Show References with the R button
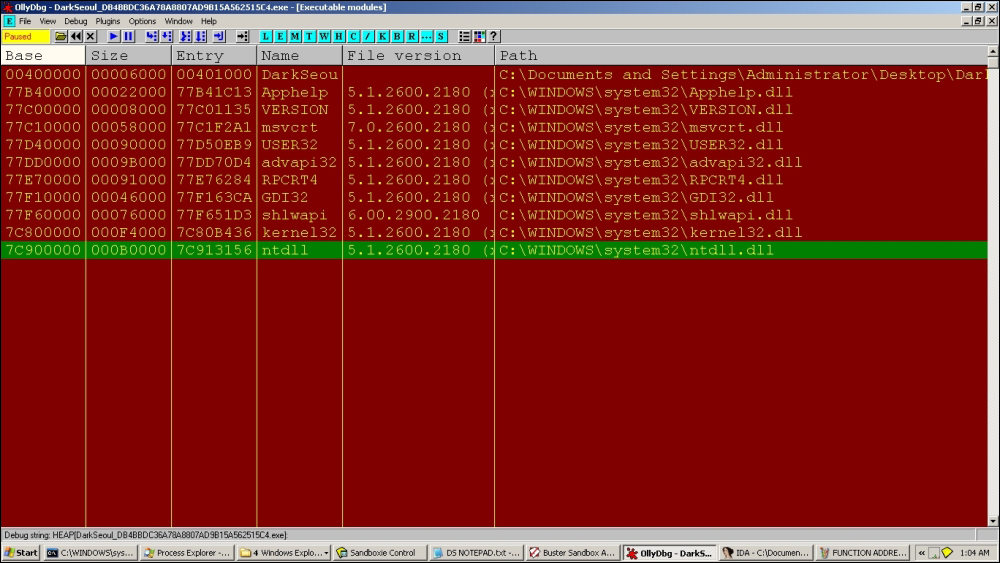The width and height of the screenshot is (1000, 563). coord(412,36)
